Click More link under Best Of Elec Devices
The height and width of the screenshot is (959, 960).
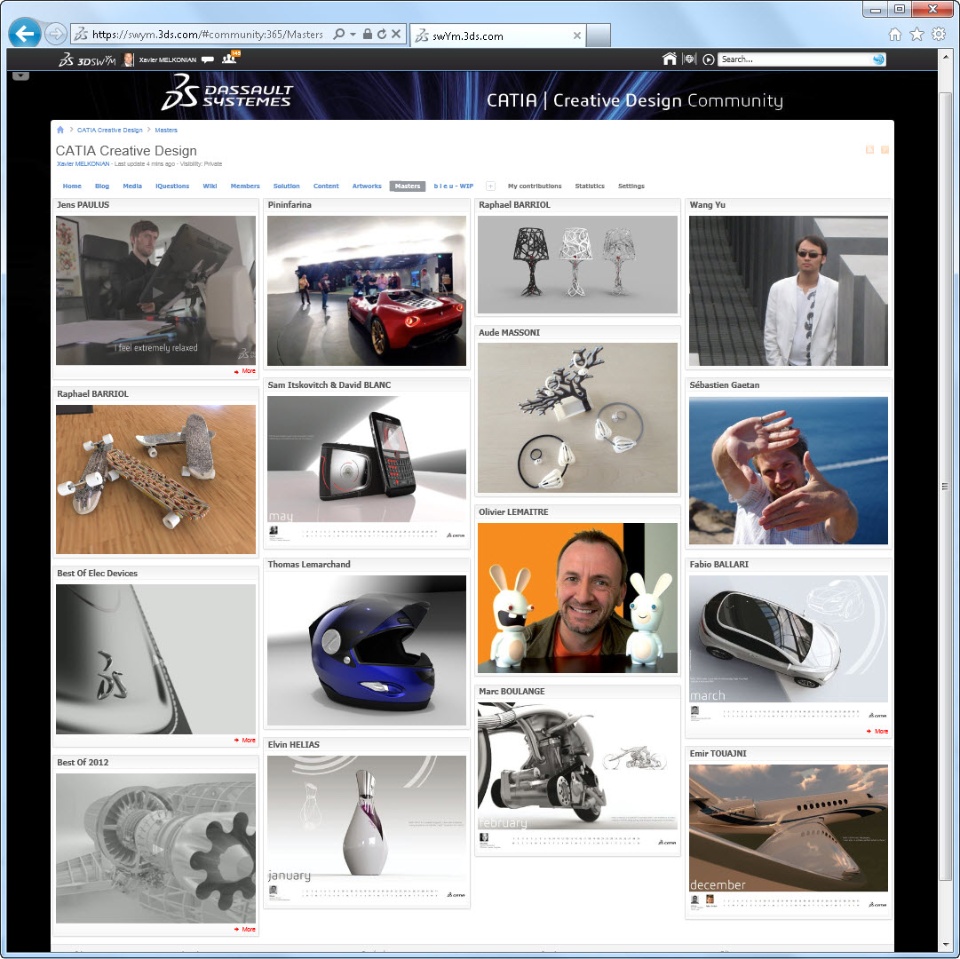point(245,740)
